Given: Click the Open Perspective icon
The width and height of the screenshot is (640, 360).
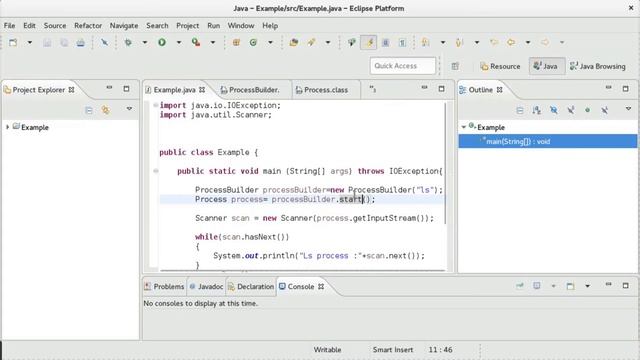Looking at the screenshot, I should 455,66.
